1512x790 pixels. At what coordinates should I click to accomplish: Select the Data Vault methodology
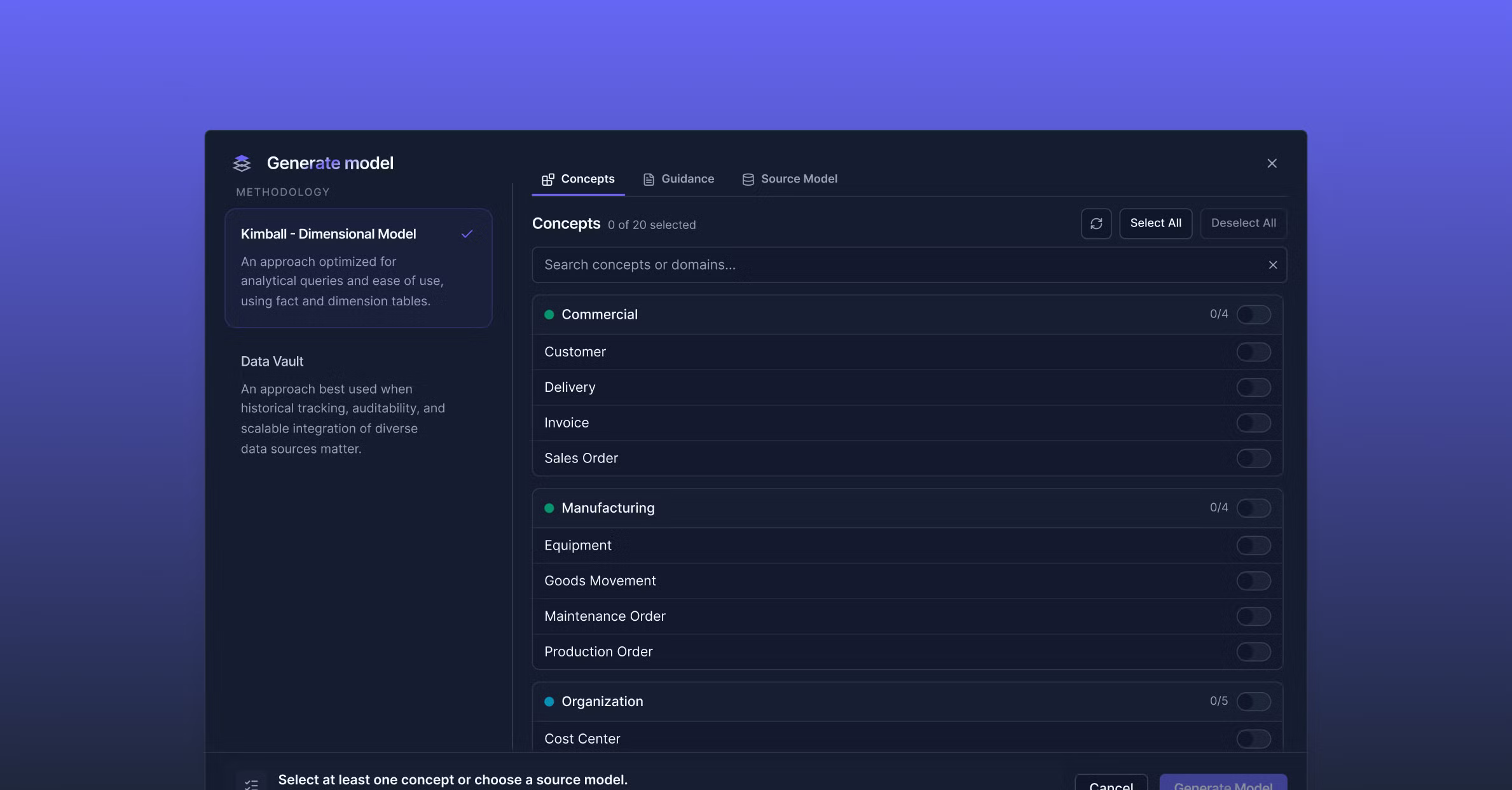(359, 404)
